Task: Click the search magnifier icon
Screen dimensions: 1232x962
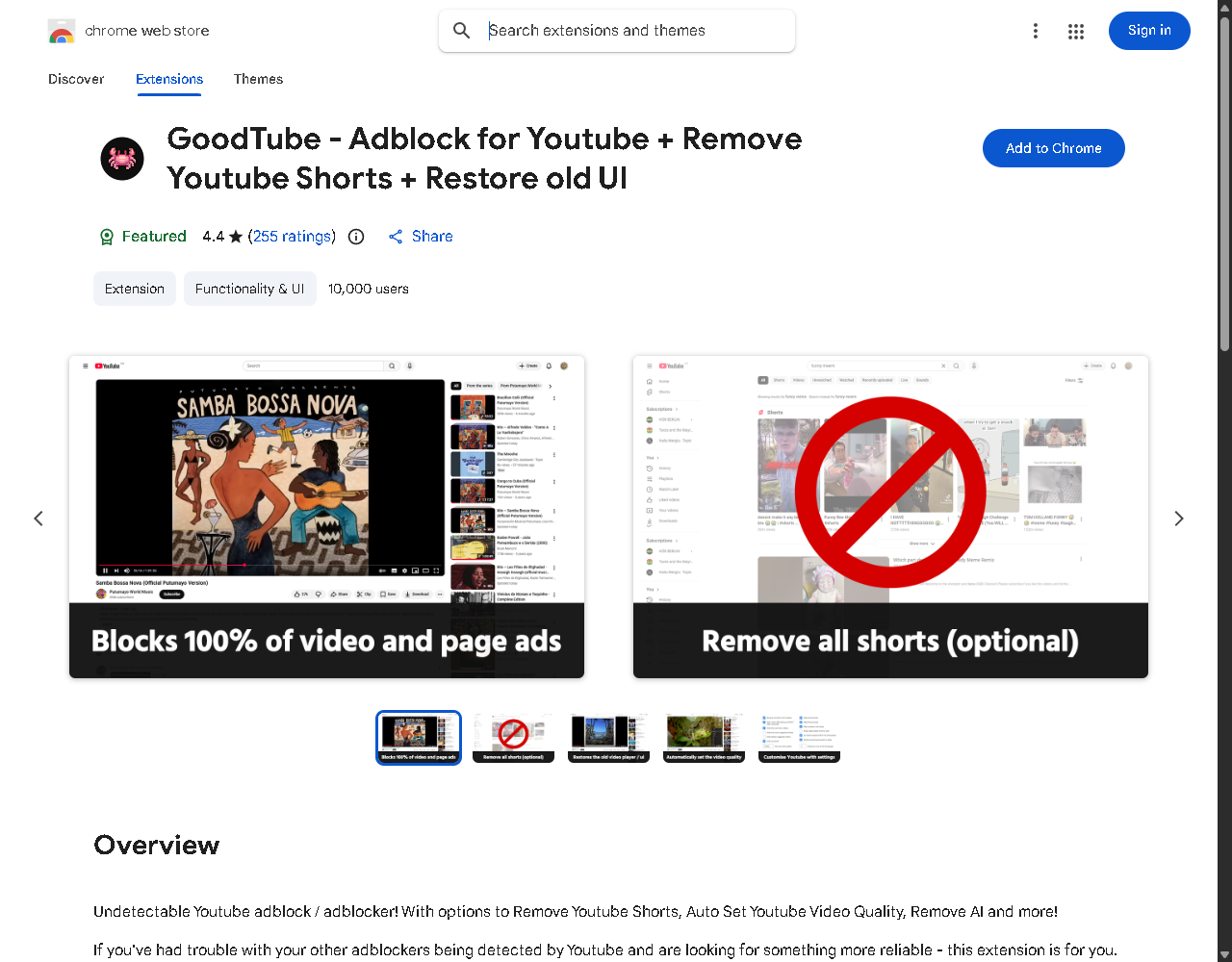Action: [x=462, y=31]
